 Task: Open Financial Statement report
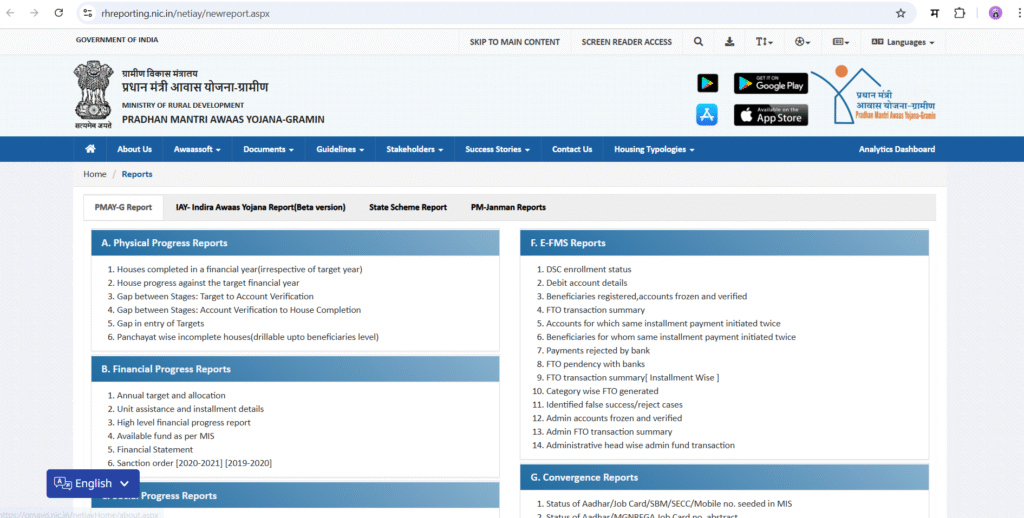coord(155,449)
